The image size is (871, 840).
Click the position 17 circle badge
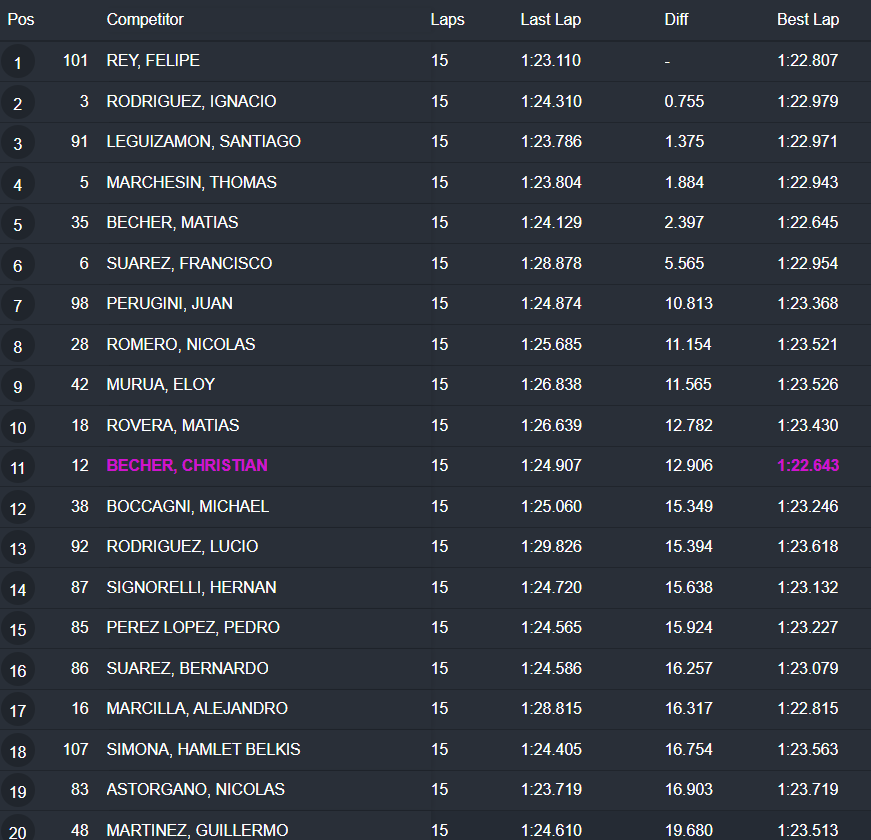click(18, 711)
